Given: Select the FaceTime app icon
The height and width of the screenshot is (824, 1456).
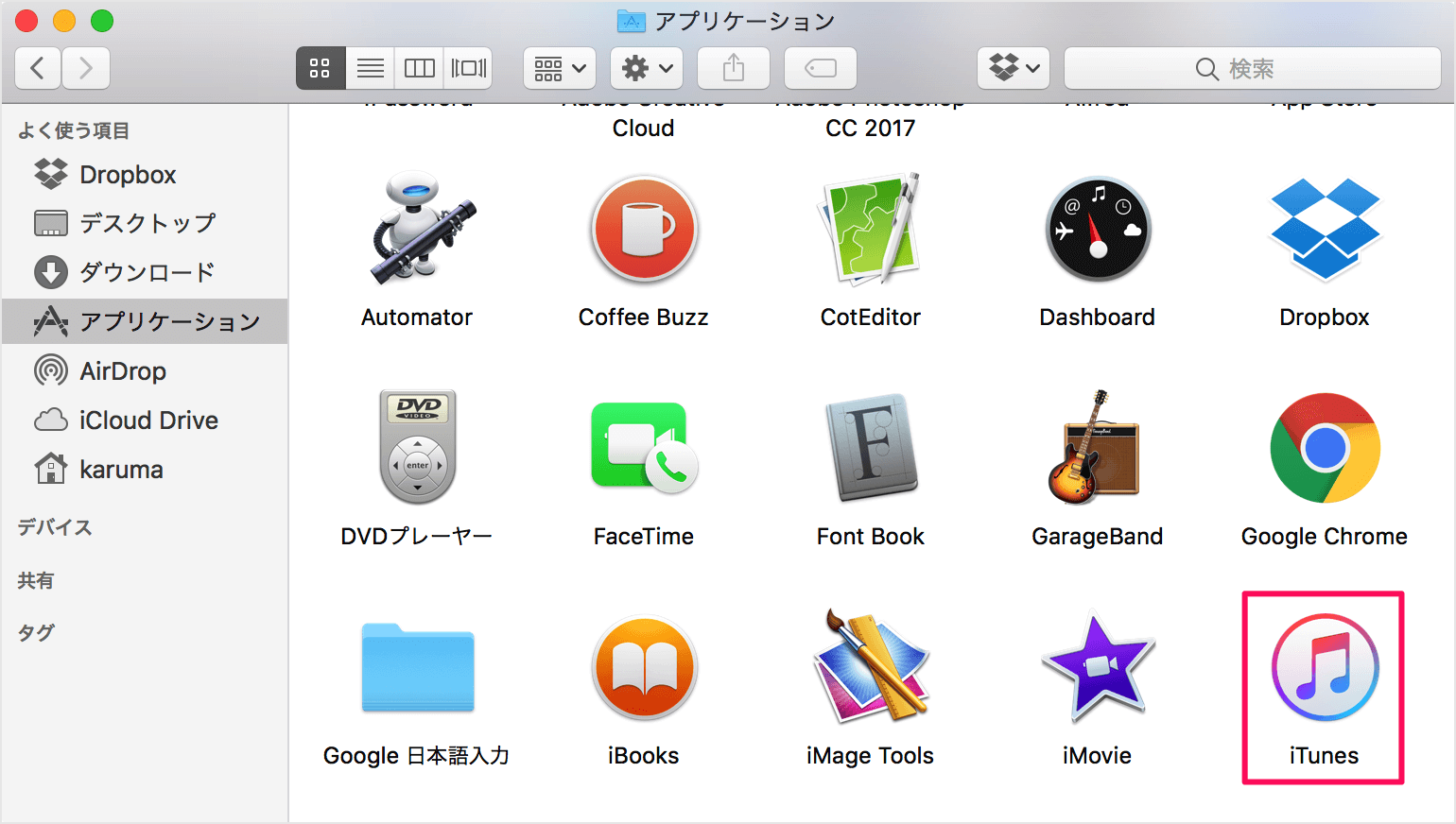Looking at the screenshot, I should [644, 447].
